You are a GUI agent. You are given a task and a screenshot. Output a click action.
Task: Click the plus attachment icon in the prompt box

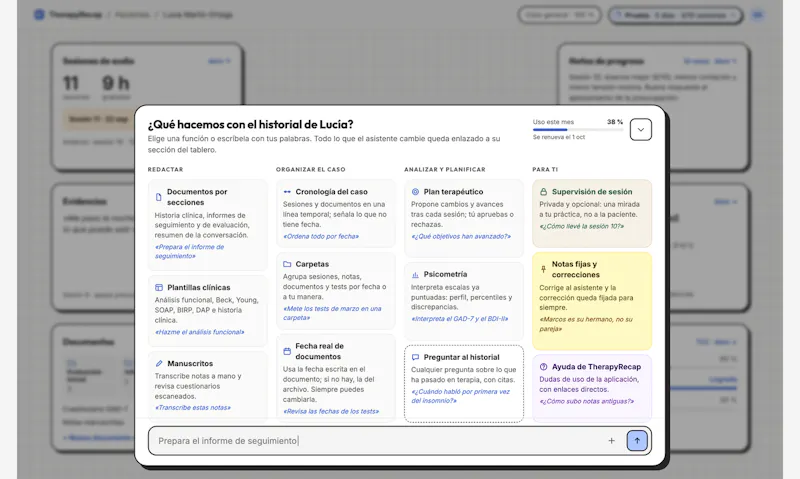pyautogui.click(x=611, y=441)
